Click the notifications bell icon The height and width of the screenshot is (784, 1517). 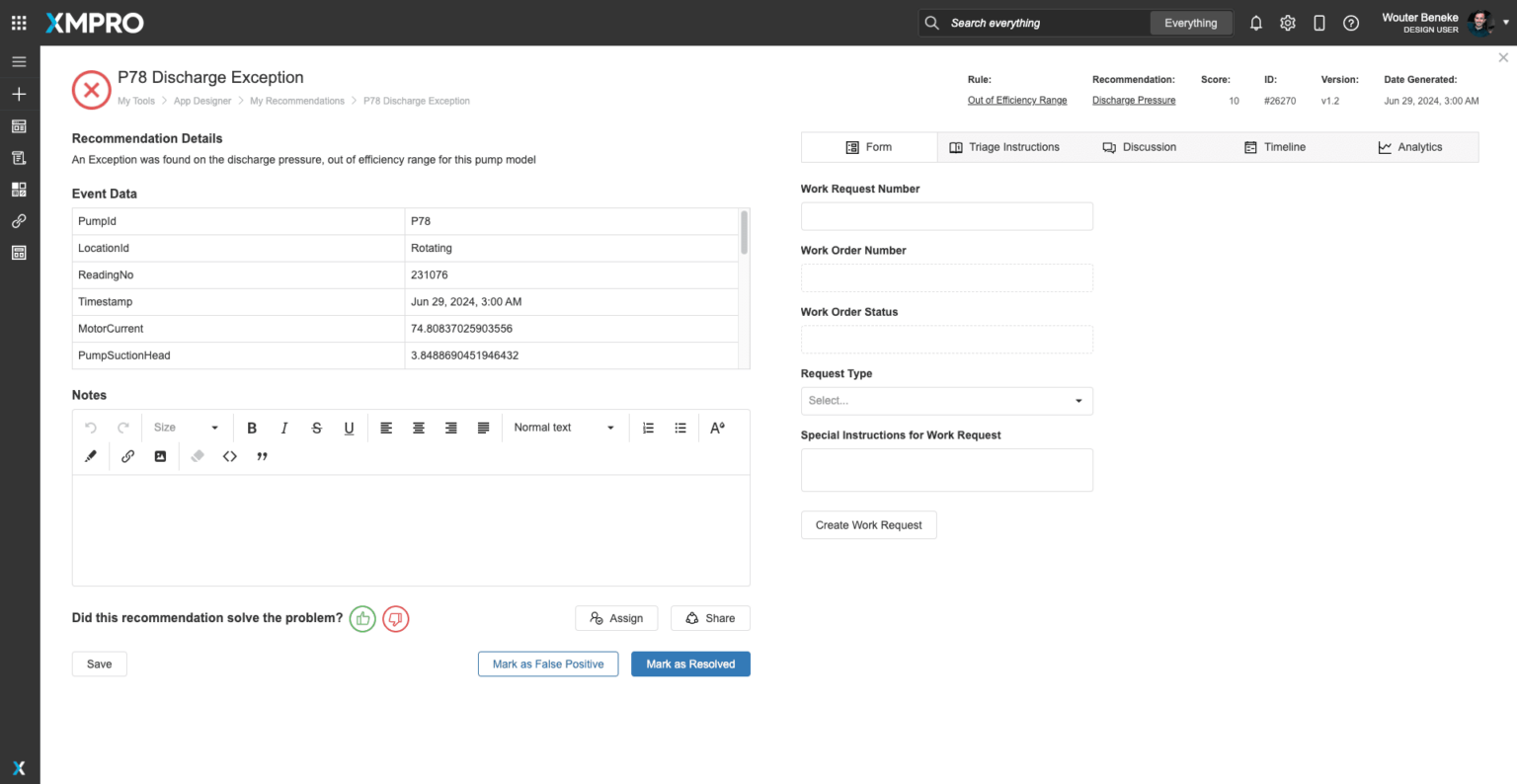point(1255,23)
